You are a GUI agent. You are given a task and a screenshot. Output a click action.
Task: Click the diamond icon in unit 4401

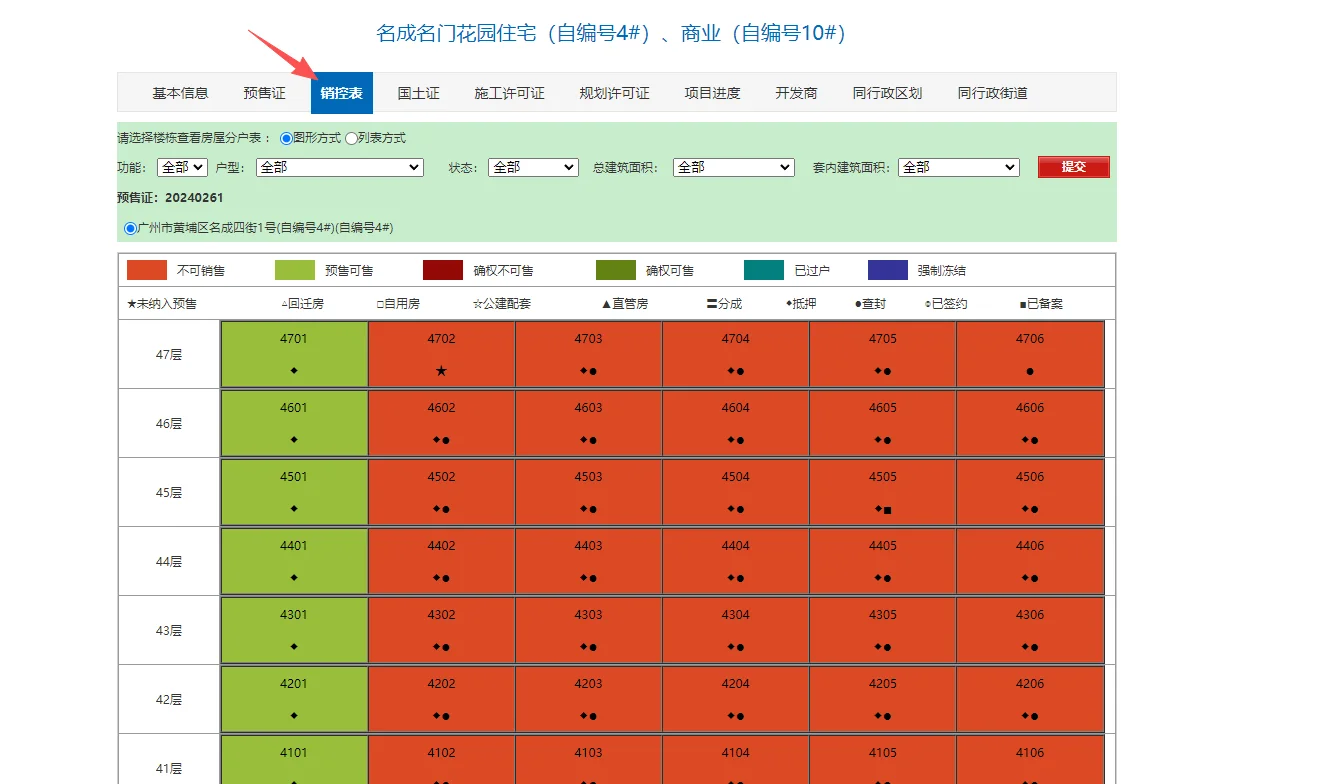(294, 578)
